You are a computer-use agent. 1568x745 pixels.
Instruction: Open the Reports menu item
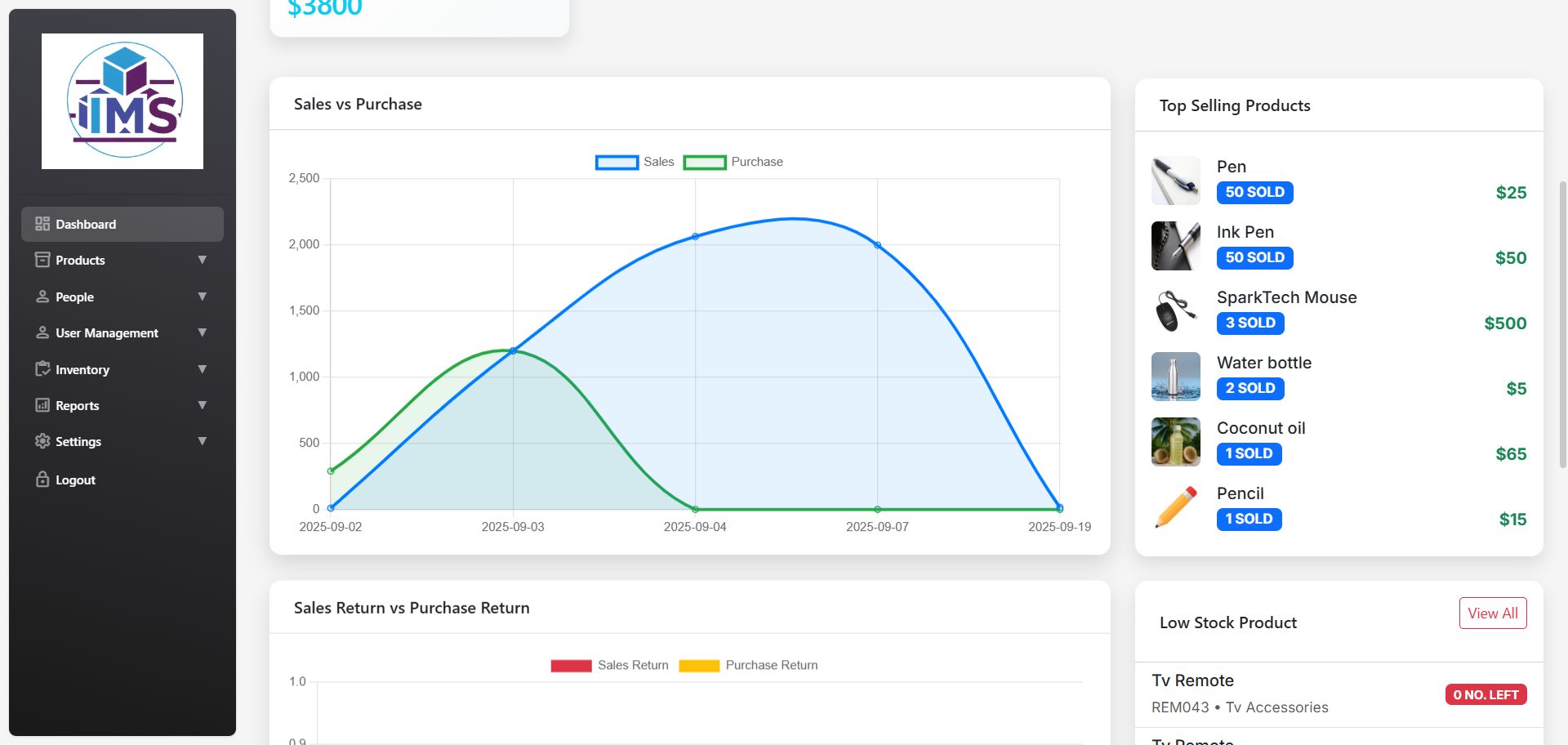click(x=78, y=405)
